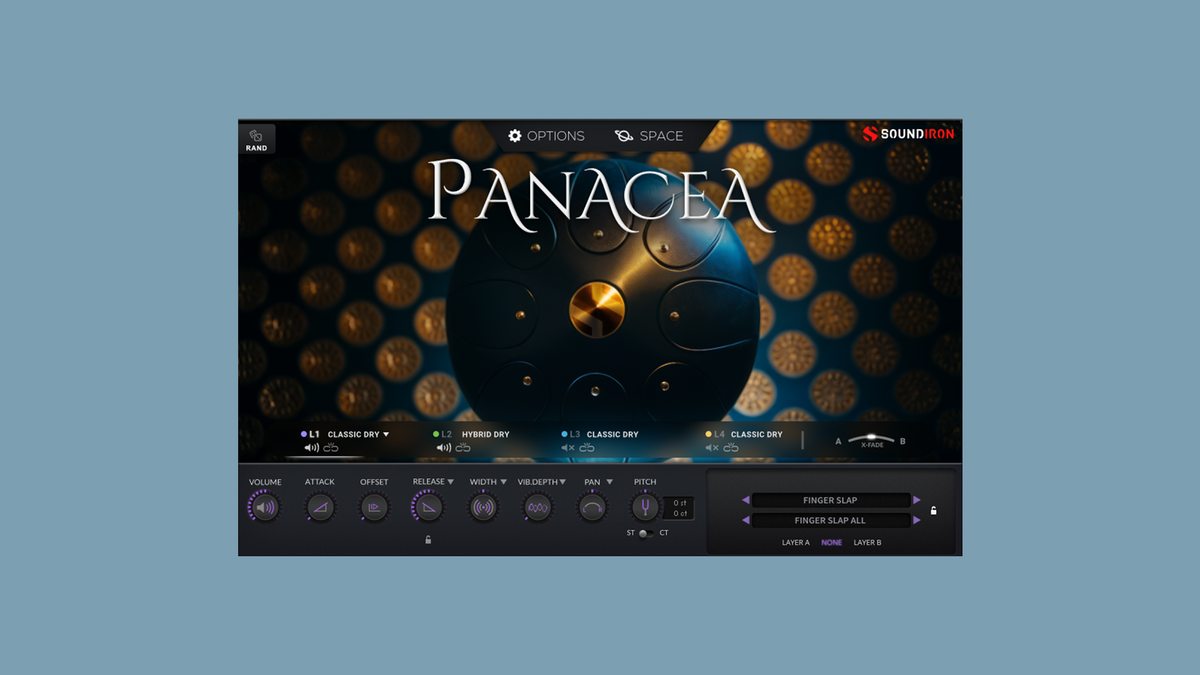Click the A/B X-FADE slider
The width and height of the screenshot is (1200, 675).
(x=871, y=439)
